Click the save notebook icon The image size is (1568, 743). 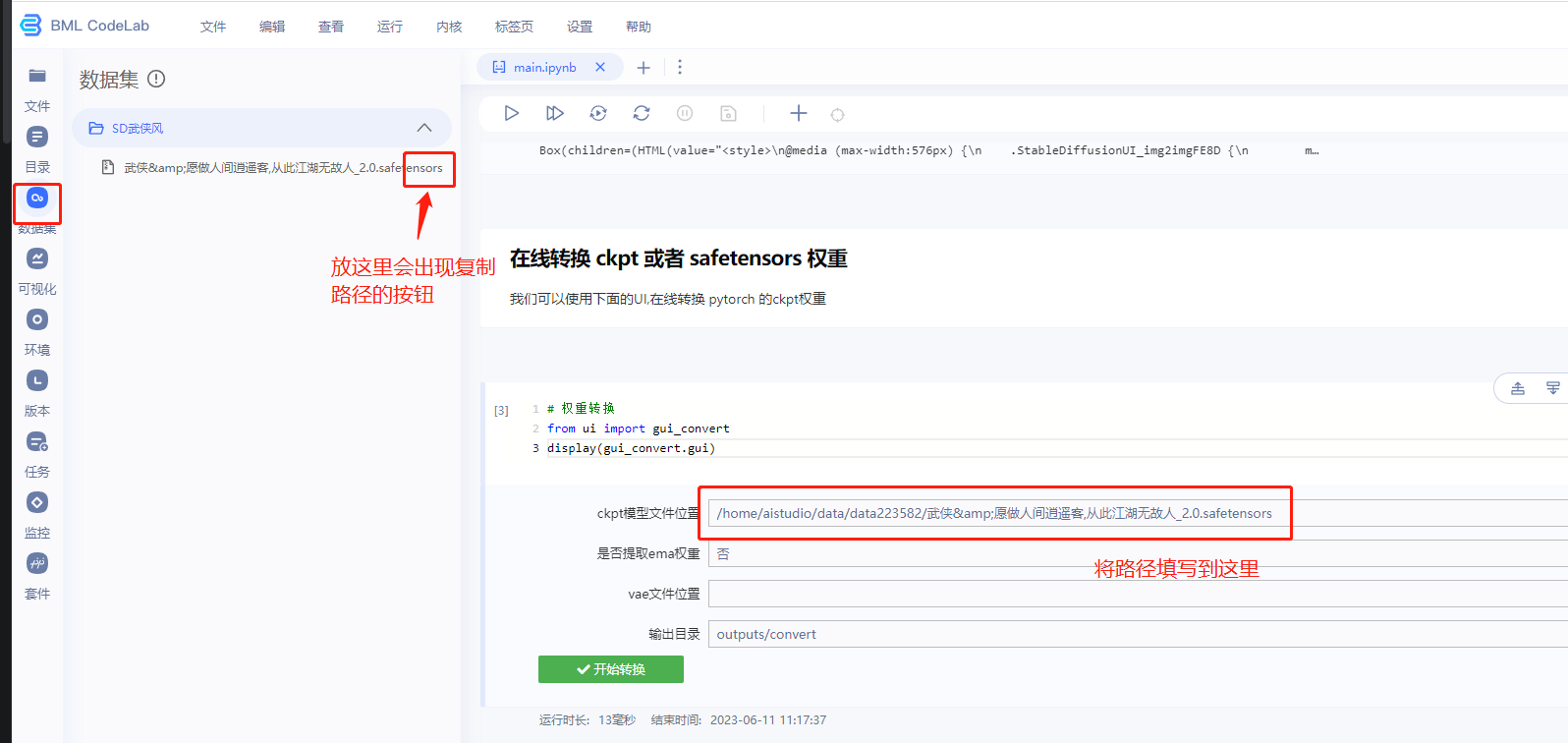click(x=728, y=113)
